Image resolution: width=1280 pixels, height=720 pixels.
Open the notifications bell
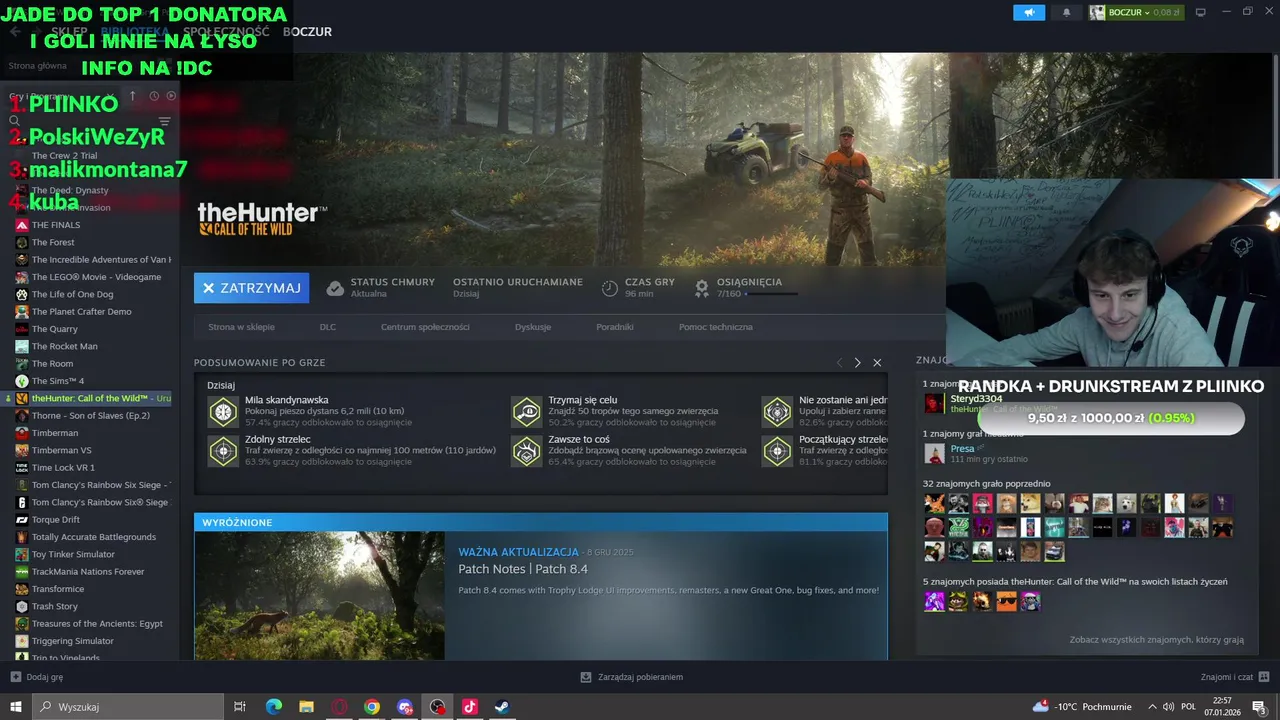(x=1066, y=12)
